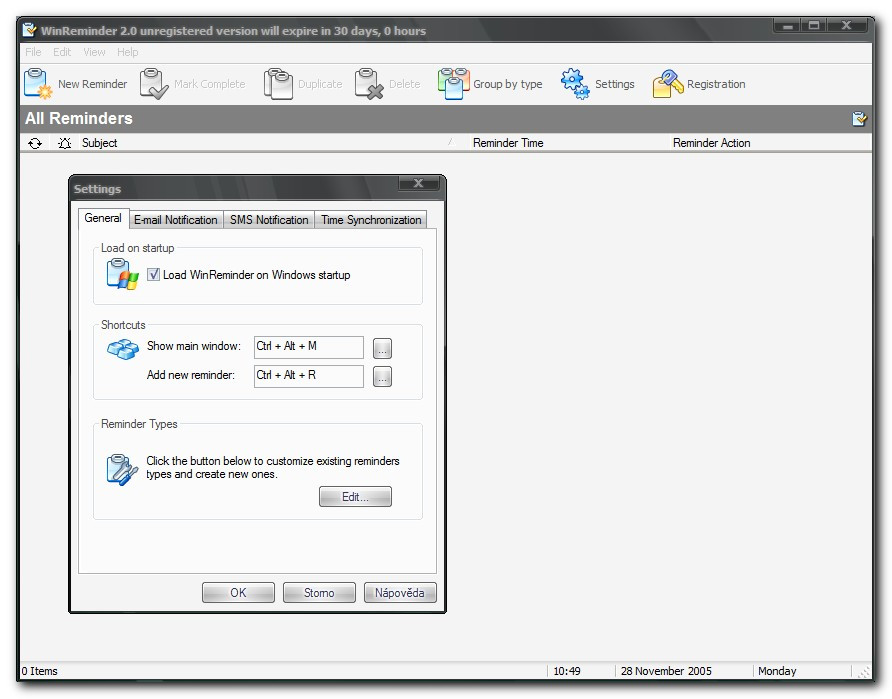This screenshot has width=892, height=699.
Task: Click the New Reminder toolbar icon
Action: [x=38, y=84]
